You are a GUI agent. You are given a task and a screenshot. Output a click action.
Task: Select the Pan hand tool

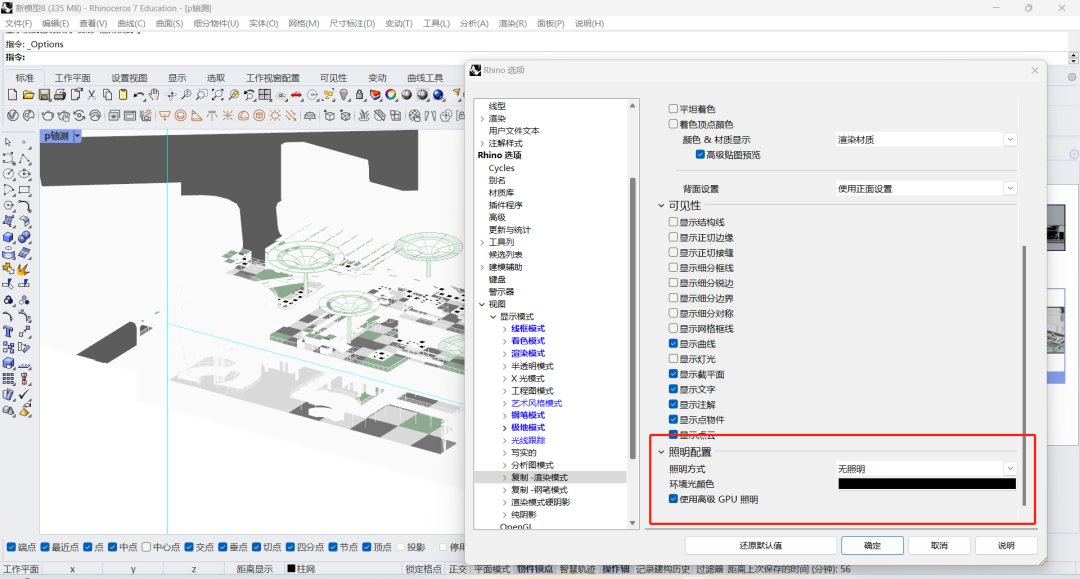pyautogui.click(x=154, y=95)
